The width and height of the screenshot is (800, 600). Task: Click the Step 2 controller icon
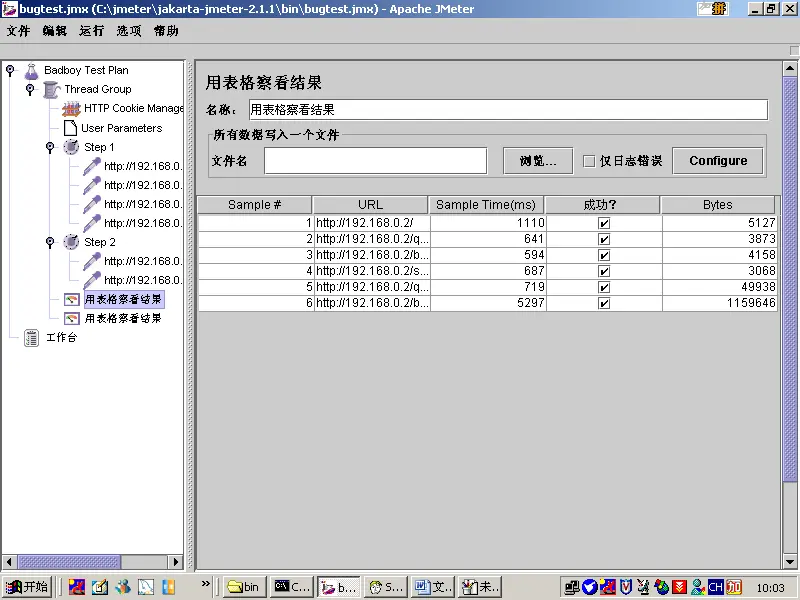71,242
